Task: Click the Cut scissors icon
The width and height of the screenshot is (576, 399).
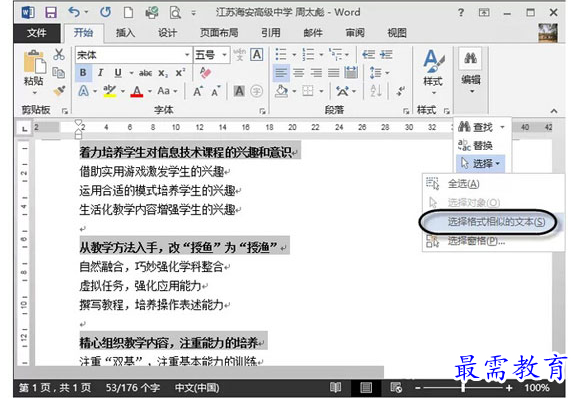Action: click(x=59, y=55)
